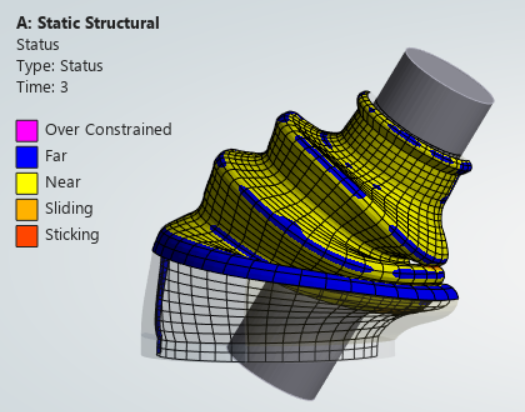Click the 'Near' legend label
The image size is (525, 412).
click(63, 182)
